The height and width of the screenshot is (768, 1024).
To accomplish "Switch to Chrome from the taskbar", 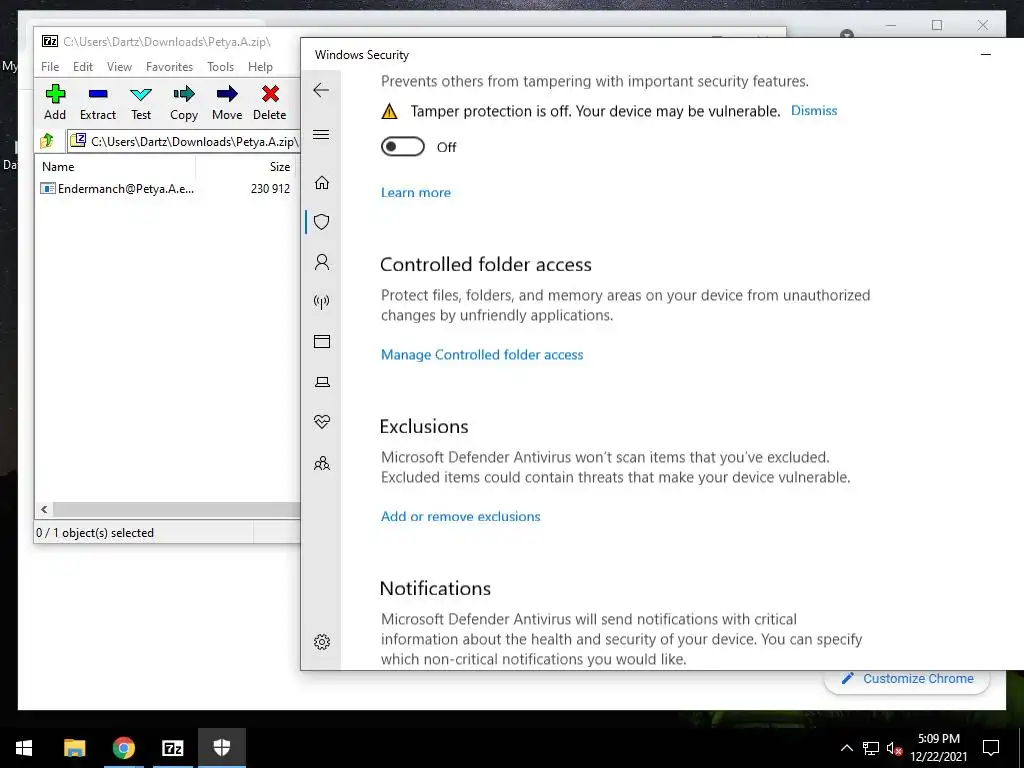I will pos(123,748).
